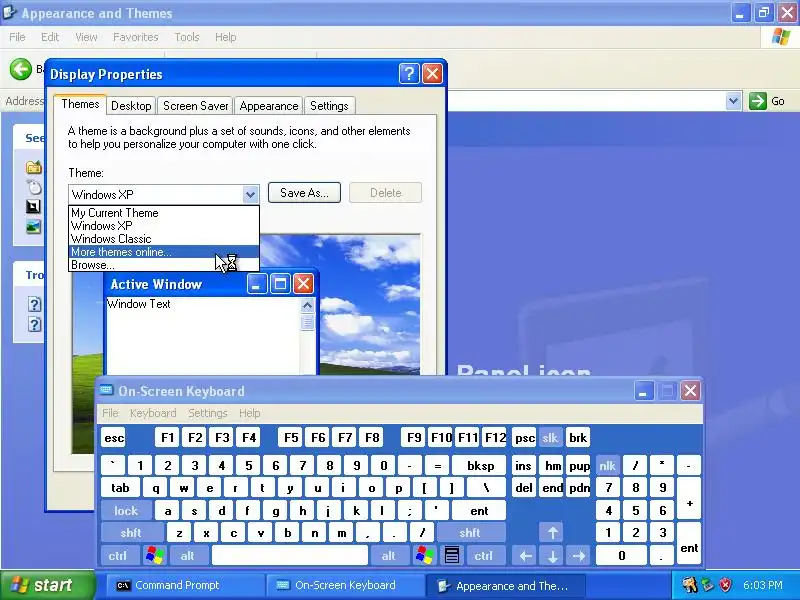This screenshot has height=600, width=800.
Task: Open Favorites menu in Appearance and Themes
Action: (136, 37)
